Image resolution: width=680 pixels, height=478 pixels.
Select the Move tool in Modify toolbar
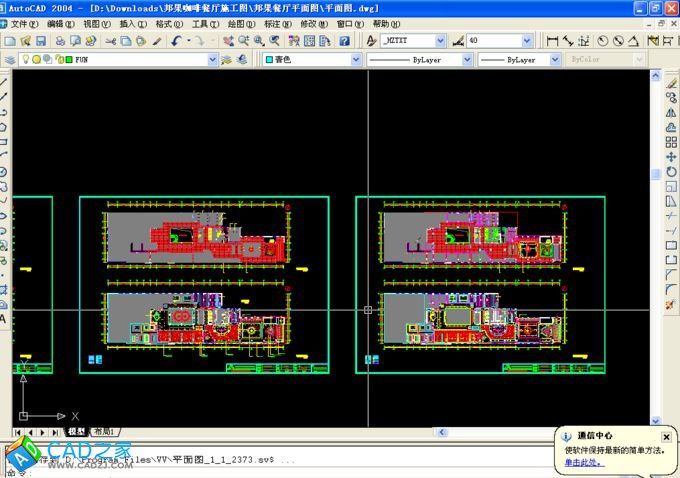click(671, 156)
